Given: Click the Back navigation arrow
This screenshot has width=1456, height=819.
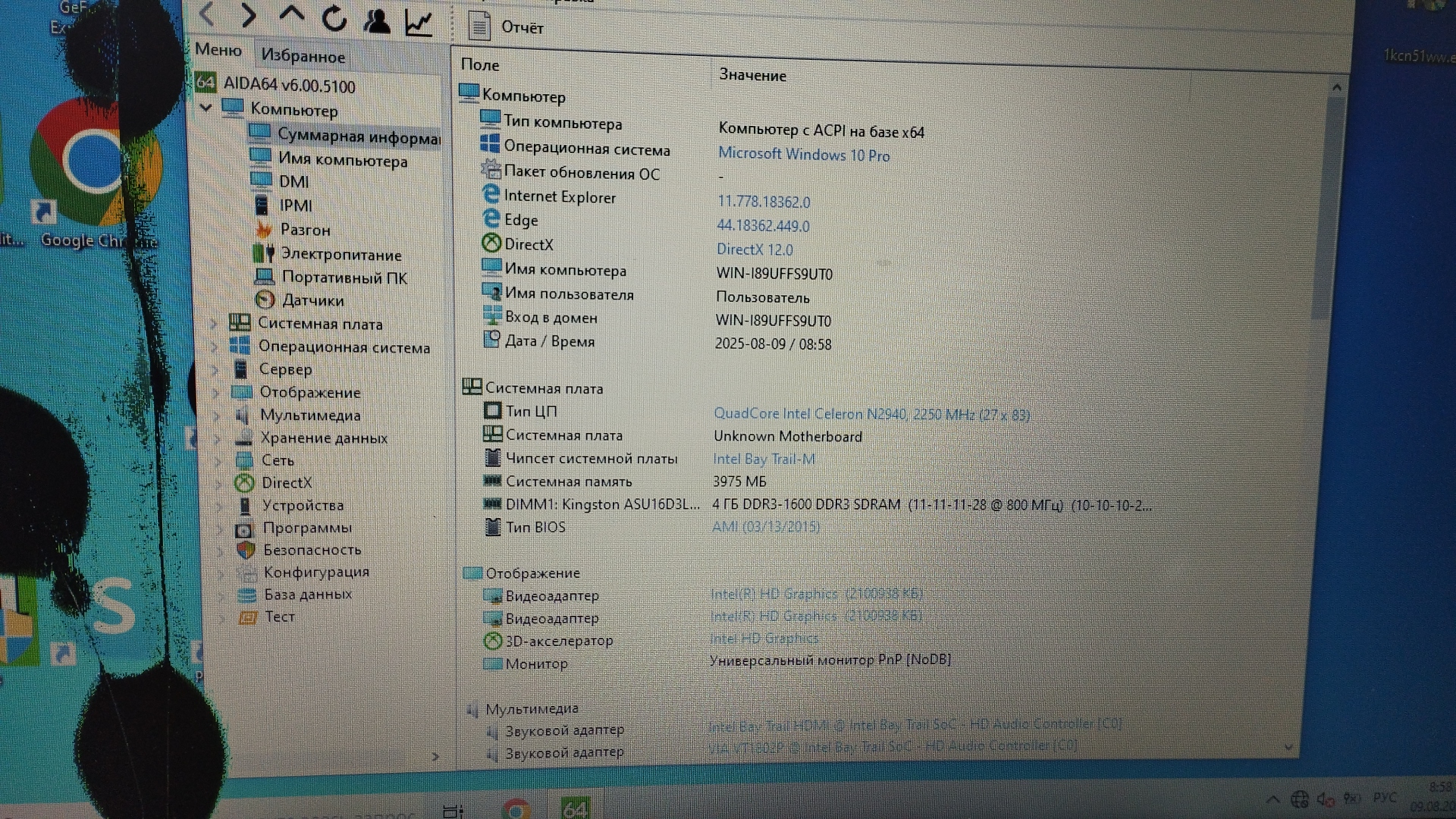Looking at the screenshot, I should point(207,14).
